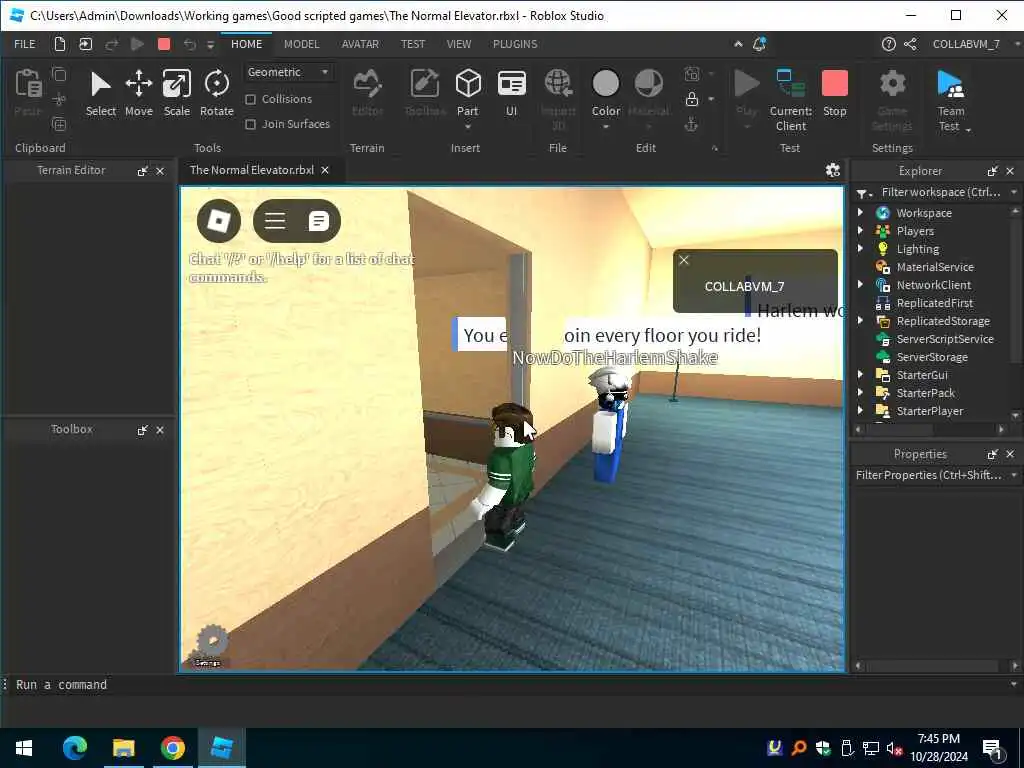
Task: Click the lock tool icon in Edit group
Action: point(692,99)
